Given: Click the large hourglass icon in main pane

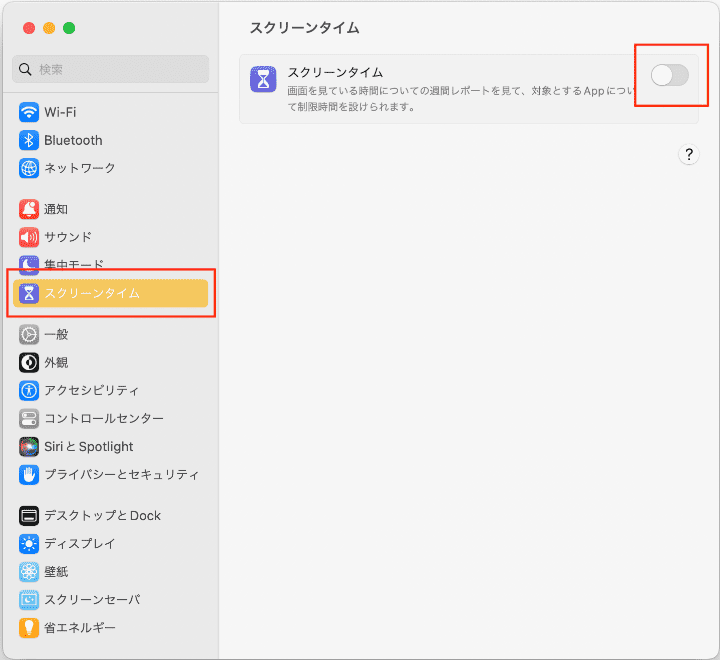Looking at the screenshot, I should click(263, 79).
